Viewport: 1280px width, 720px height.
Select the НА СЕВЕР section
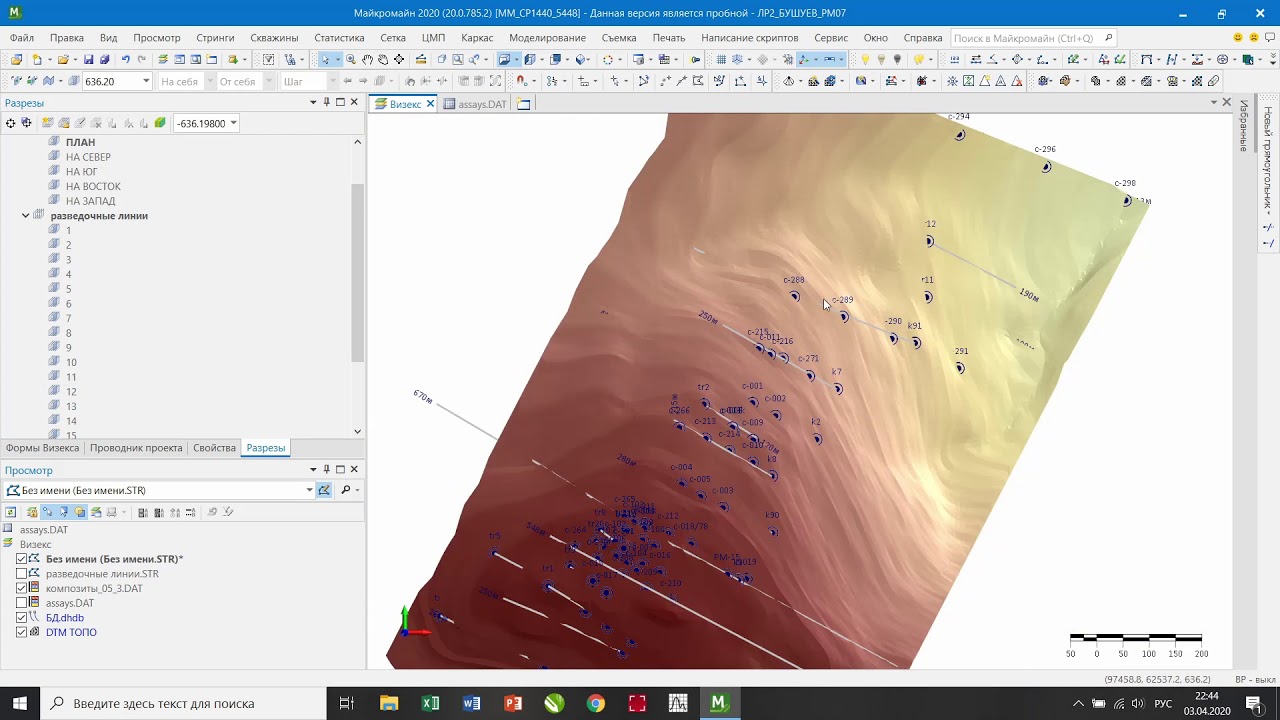(88, 157)
